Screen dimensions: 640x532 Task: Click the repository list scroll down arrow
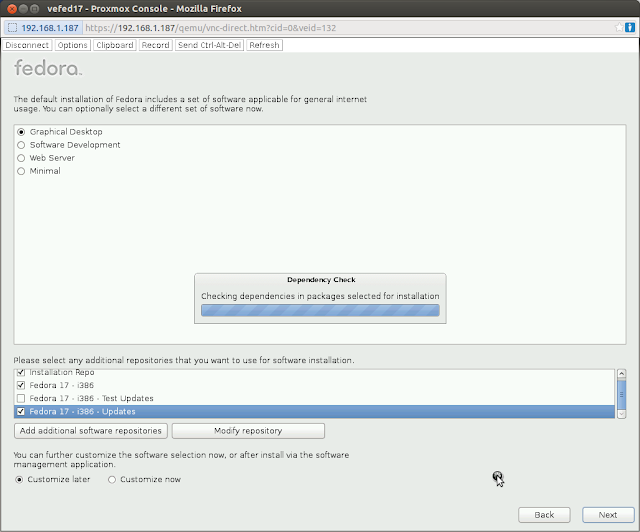(621, 414)
